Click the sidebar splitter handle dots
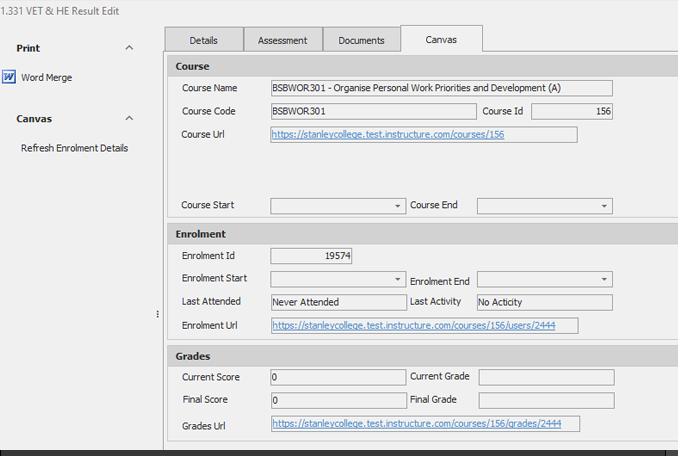Image resolution: width=678 pixels, height=456 pixels. coord(157,314)
